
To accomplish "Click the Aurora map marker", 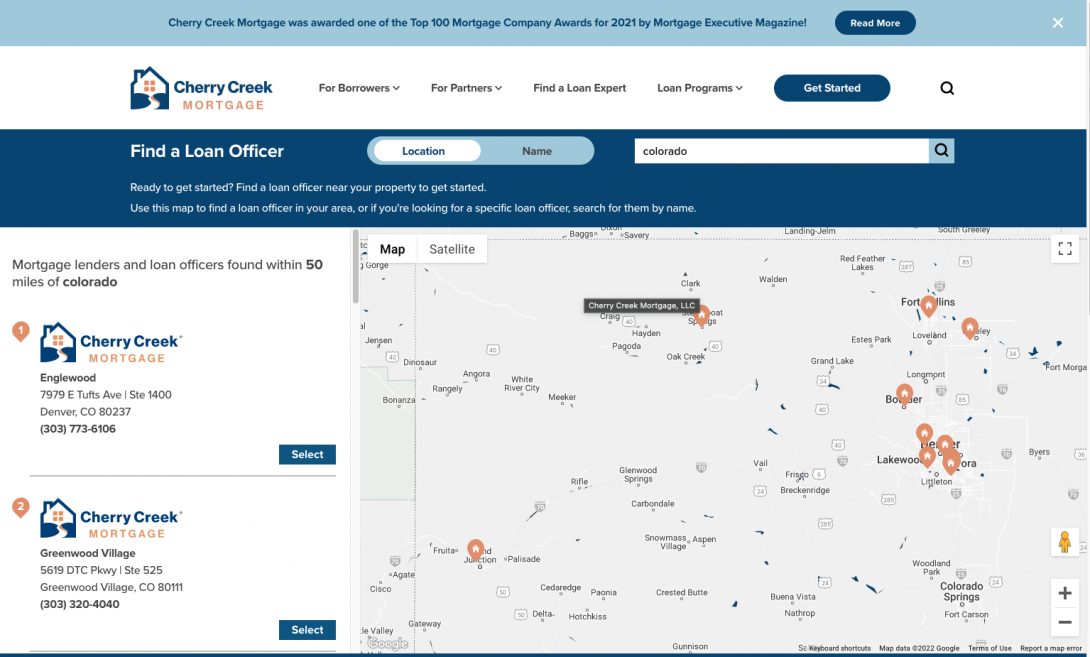I will pyautogui.click(x=951, y=463).
